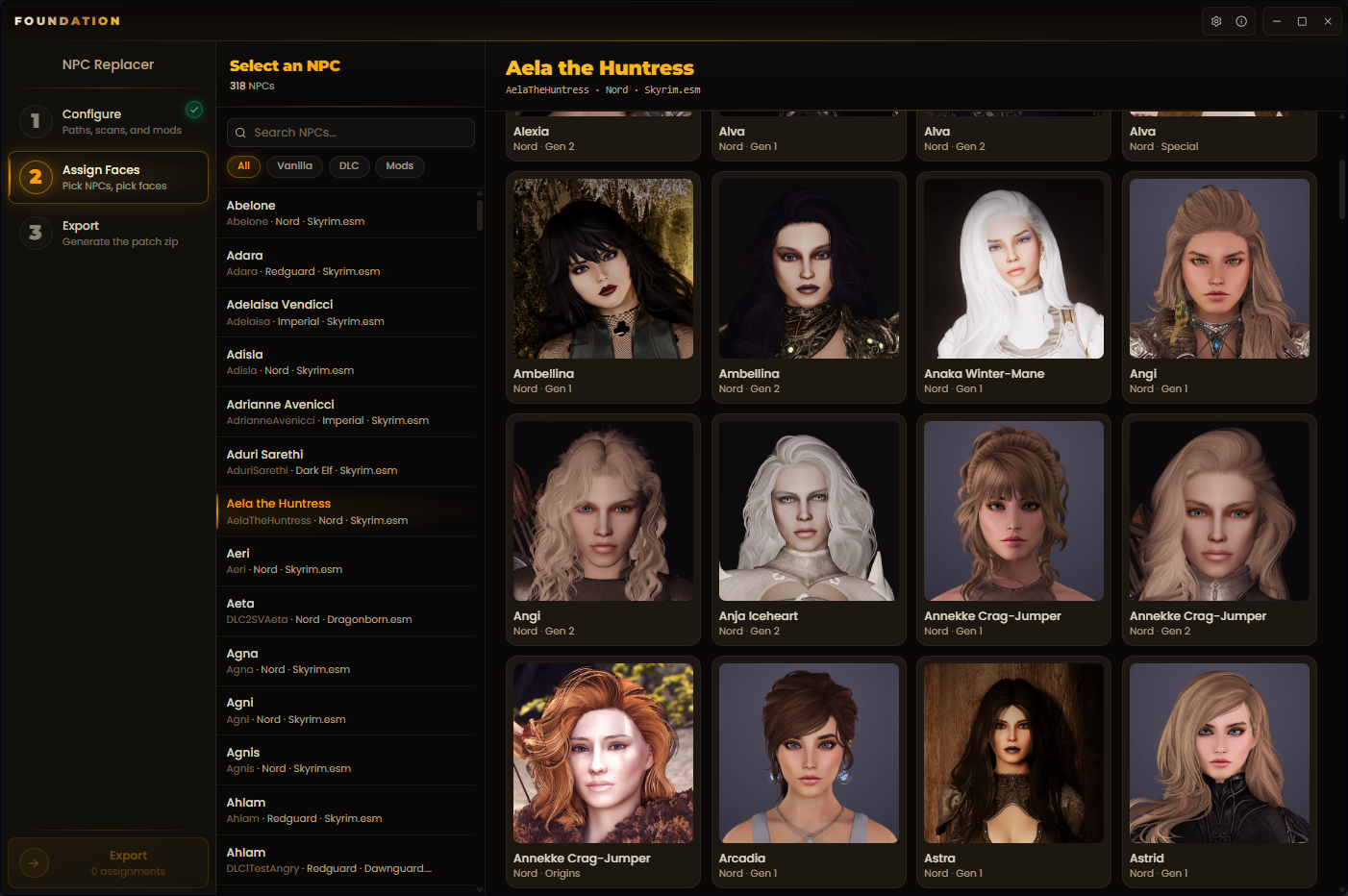Pick the Angi Gen 2 face
Image resolution: width=1348 pixels, height=896 pixels.
603,530
